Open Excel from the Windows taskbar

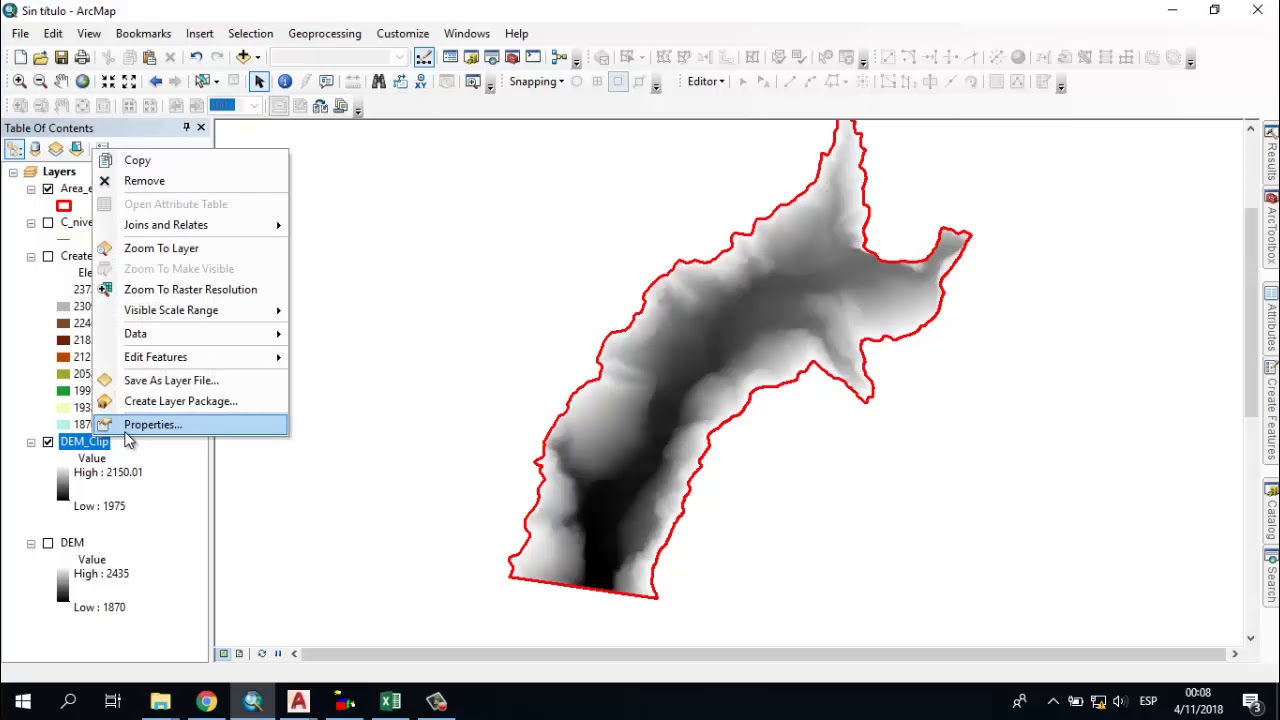coord(390,702)
